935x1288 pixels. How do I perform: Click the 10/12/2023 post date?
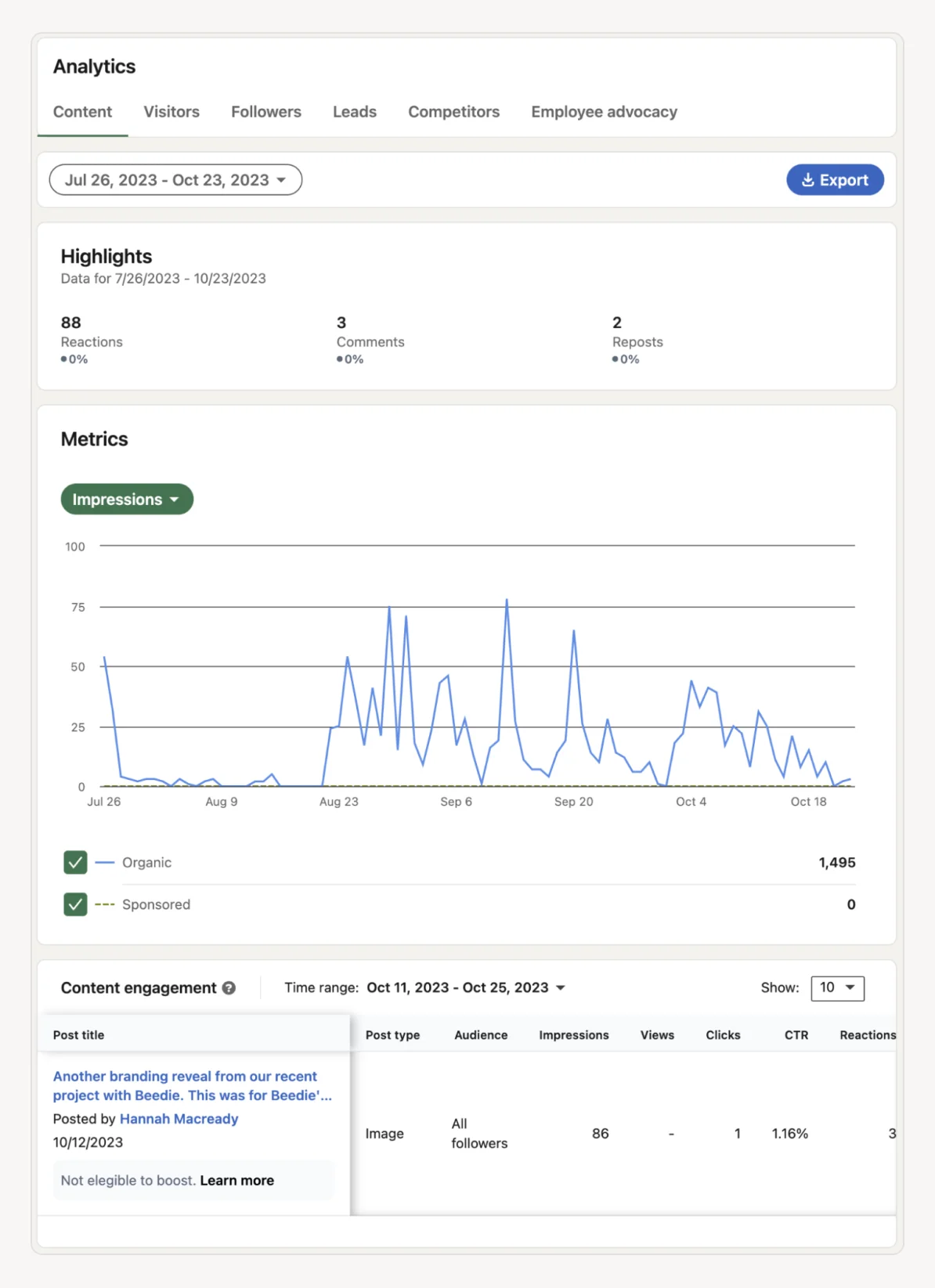[88, 1142]
